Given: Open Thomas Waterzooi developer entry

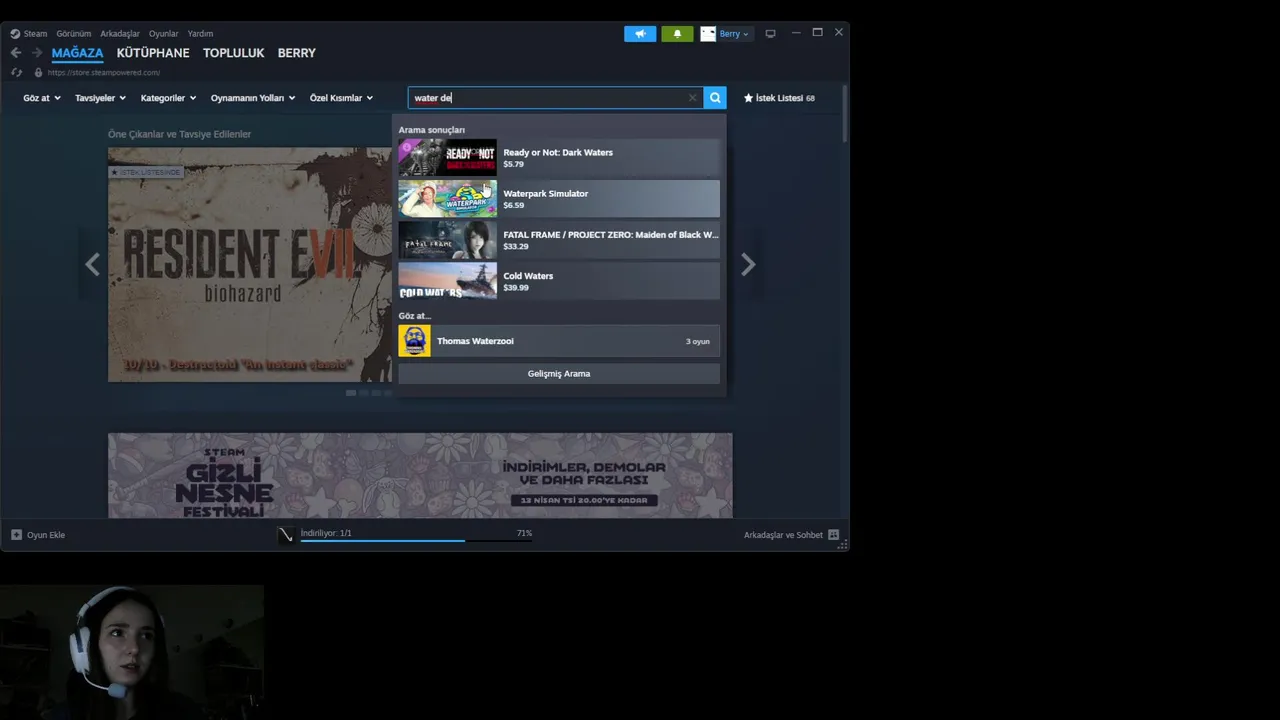Looking at the screenshot, I should click(x=559, y=341).
